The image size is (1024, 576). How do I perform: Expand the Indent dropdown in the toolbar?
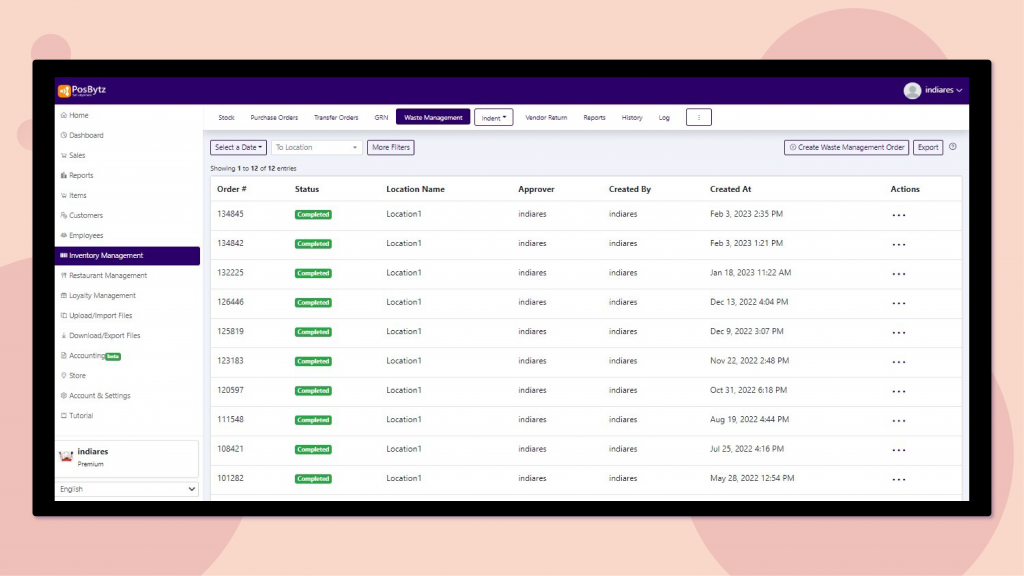coord(493,116)
